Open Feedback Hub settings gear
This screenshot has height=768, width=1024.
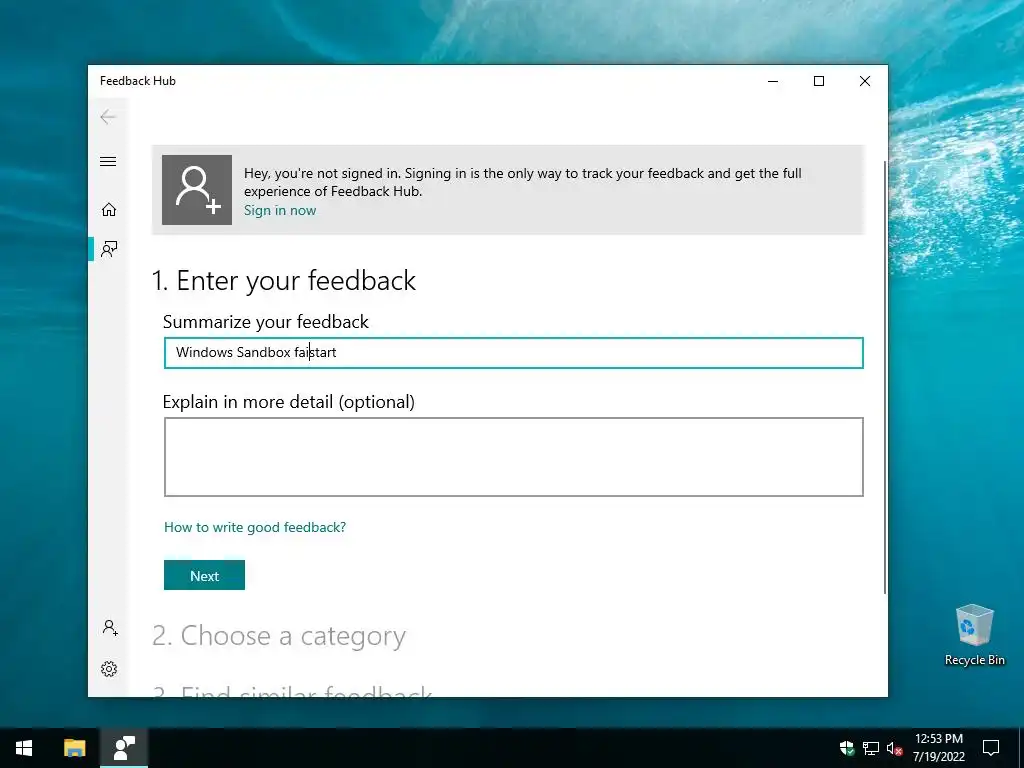[x=109, y=669]
